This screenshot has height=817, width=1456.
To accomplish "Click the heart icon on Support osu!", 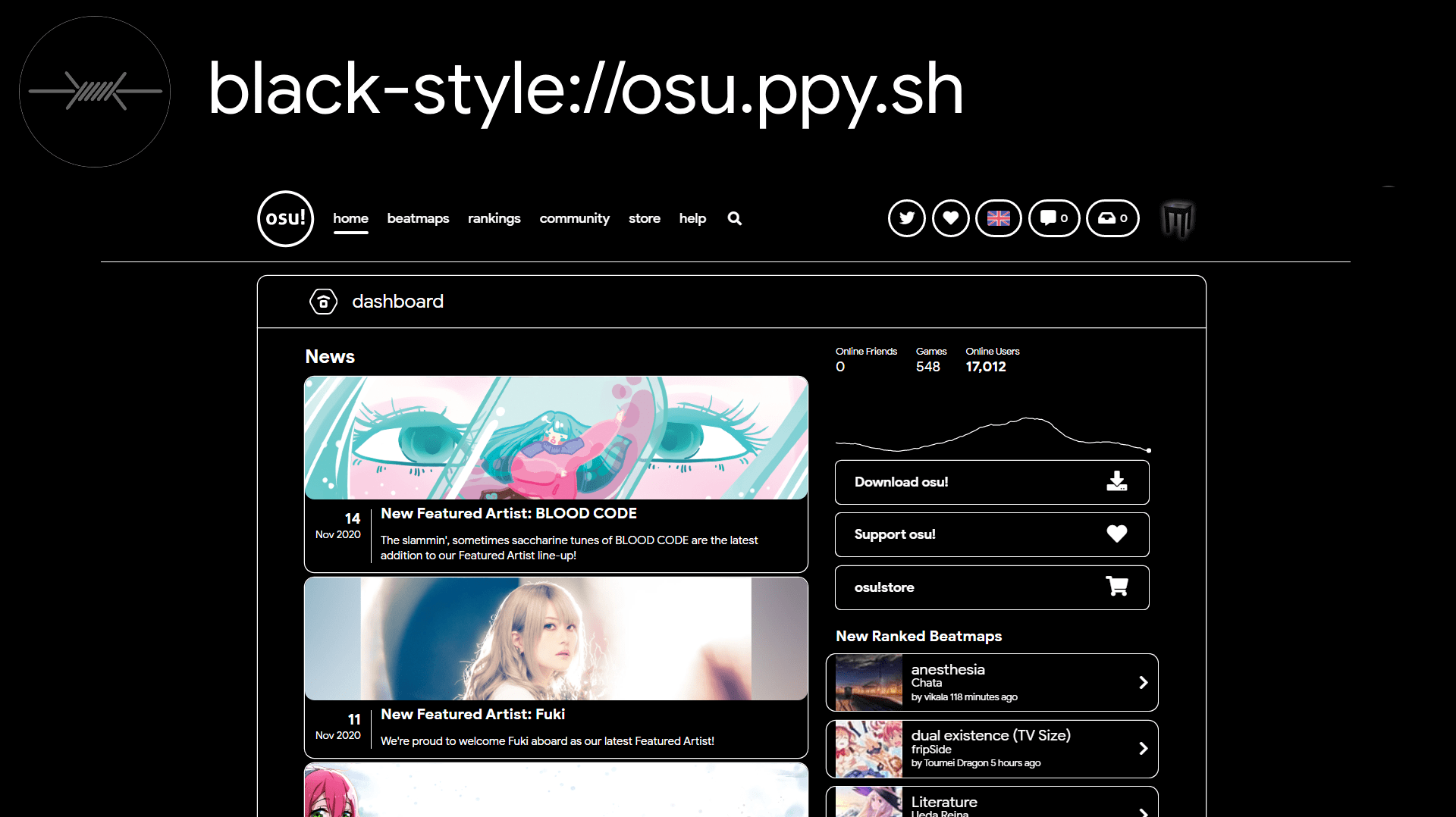I will coord(1116,534).
